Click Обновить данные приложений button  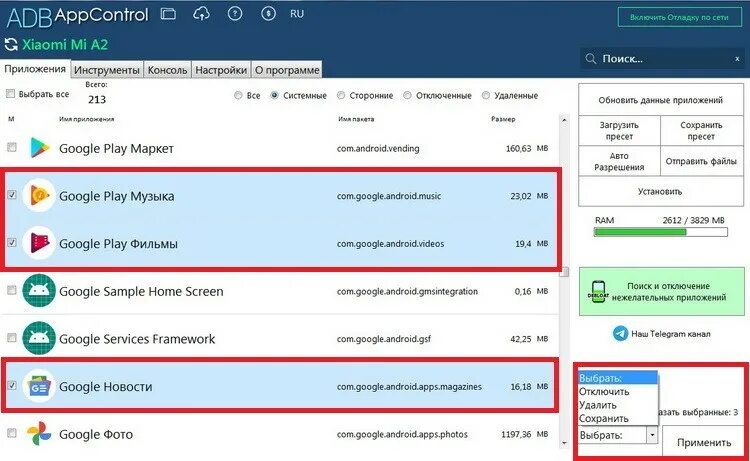(661, 100)
